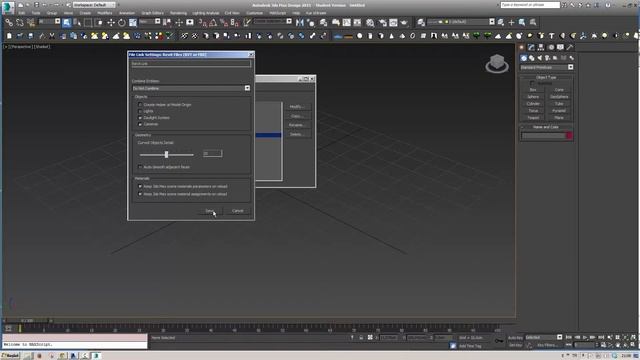
Task: Activate the Select Object tool
Action: [67, 22]
